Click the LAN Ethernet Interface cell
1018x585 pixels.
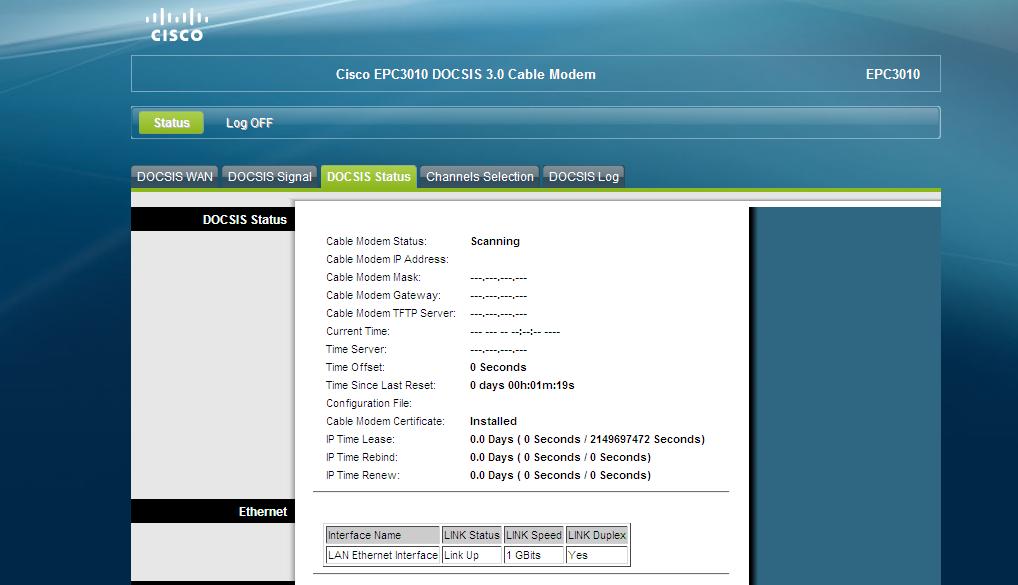pyautogui.click(x=382, y=555)
